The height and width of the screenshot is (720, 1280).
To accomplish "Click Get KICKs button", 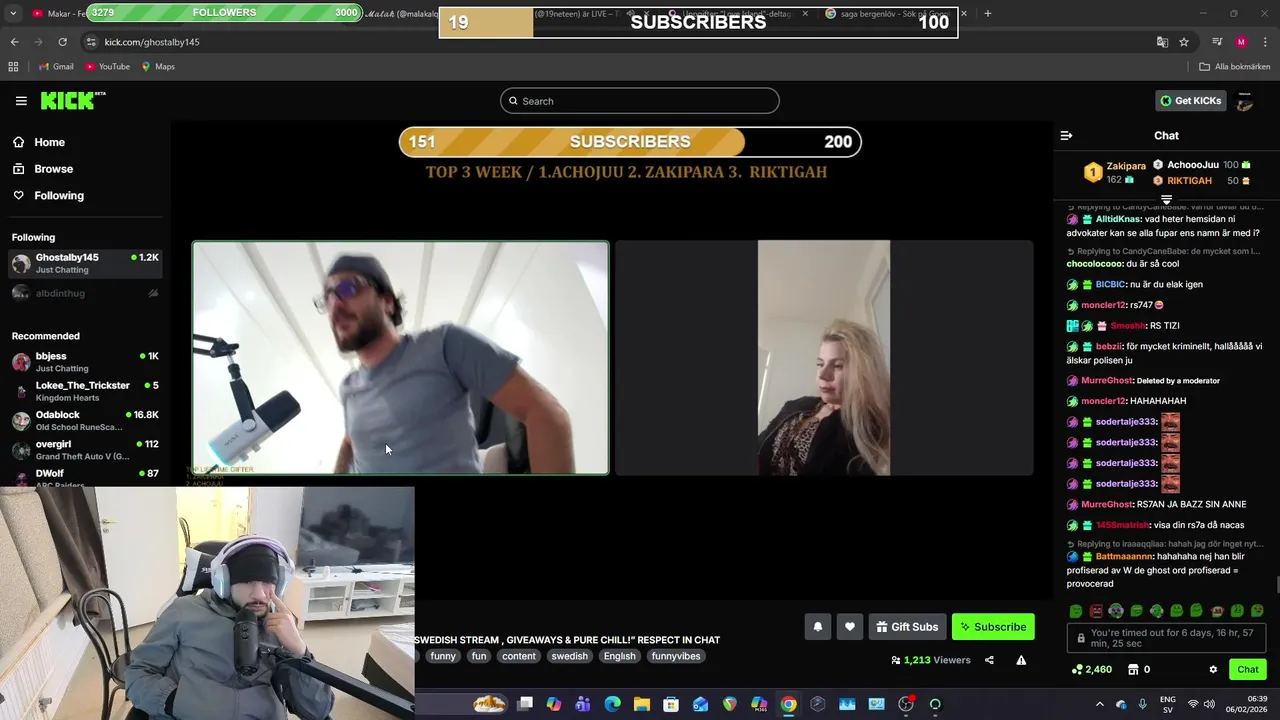I will (x=1190, y=100).
